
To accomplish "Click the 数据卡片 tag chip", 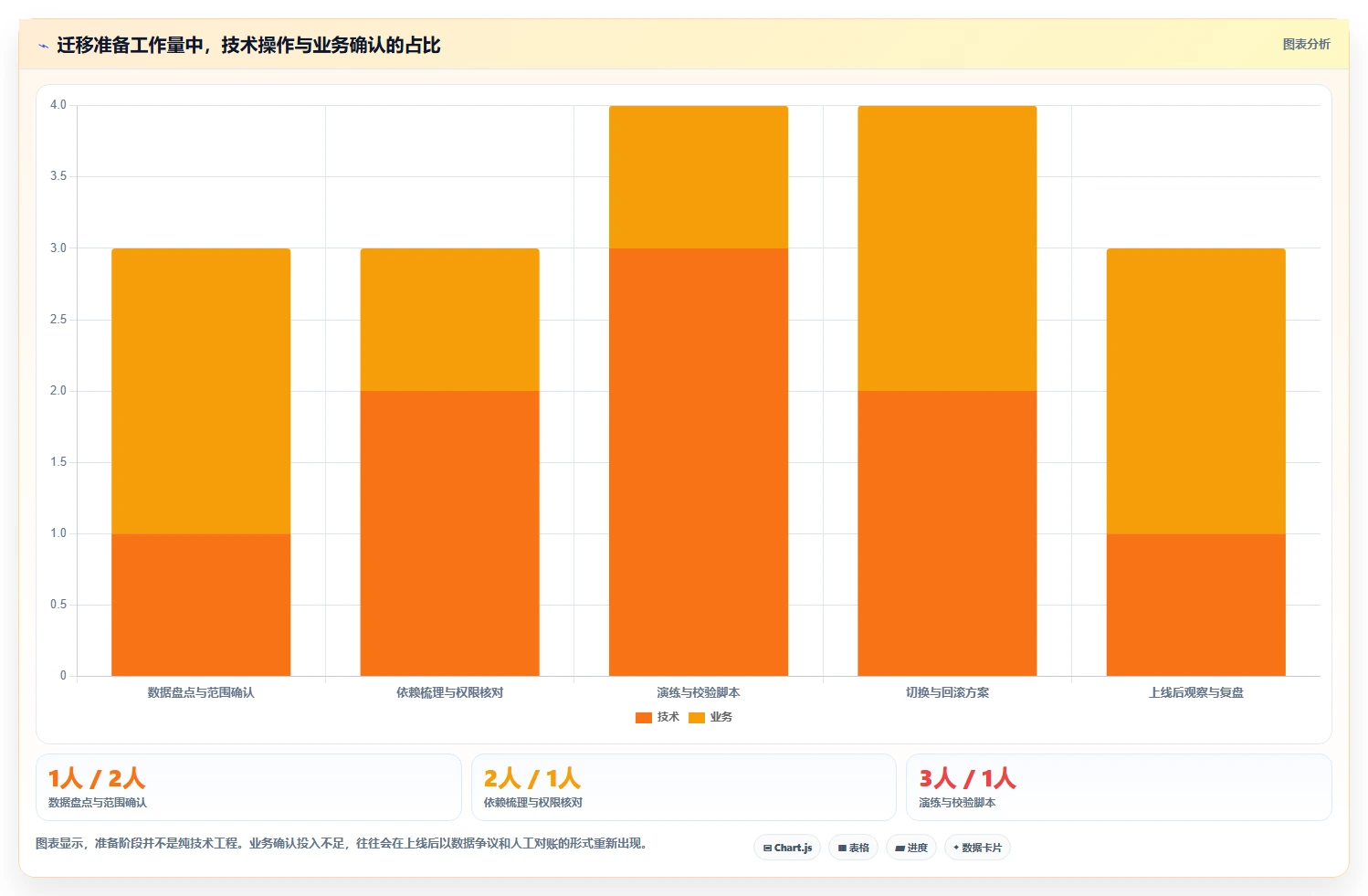I will pyautogui.click(x=977, y=848).
